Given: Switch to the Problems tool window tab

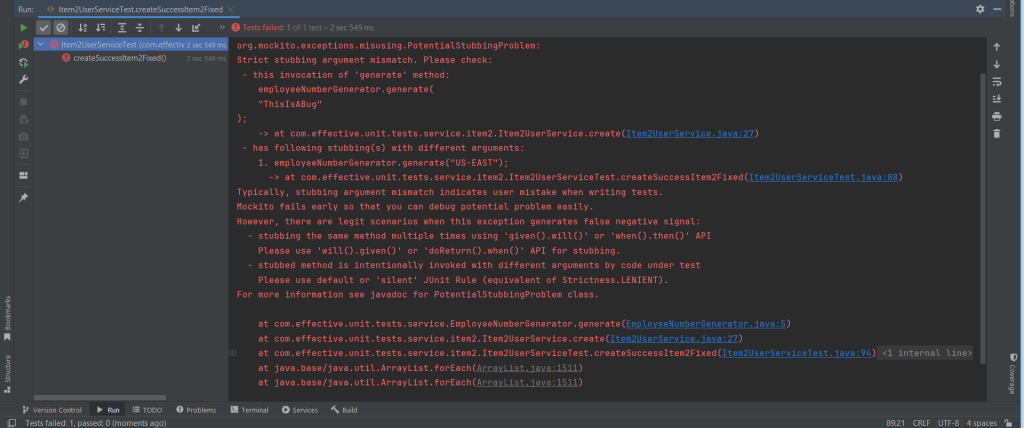Looking at the screenshot, I should [x=195, y=410].
